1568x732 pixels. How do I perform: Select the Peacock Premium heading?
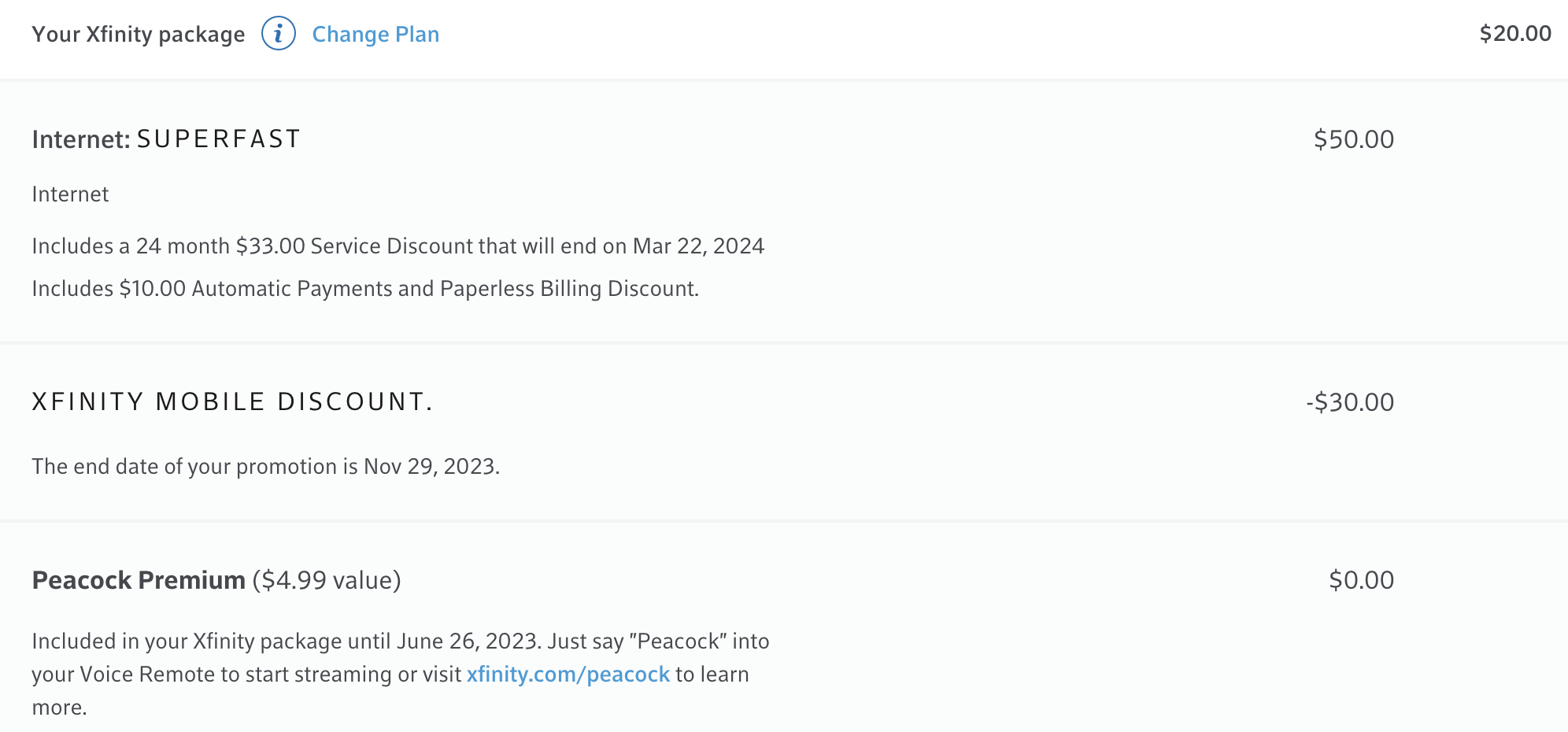[x=139, y=580]
